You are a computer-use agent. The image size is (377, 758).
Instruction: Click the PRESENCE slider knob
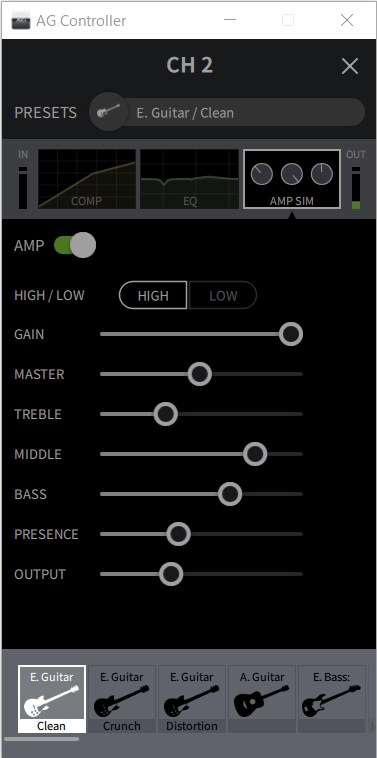coord(179,534)
